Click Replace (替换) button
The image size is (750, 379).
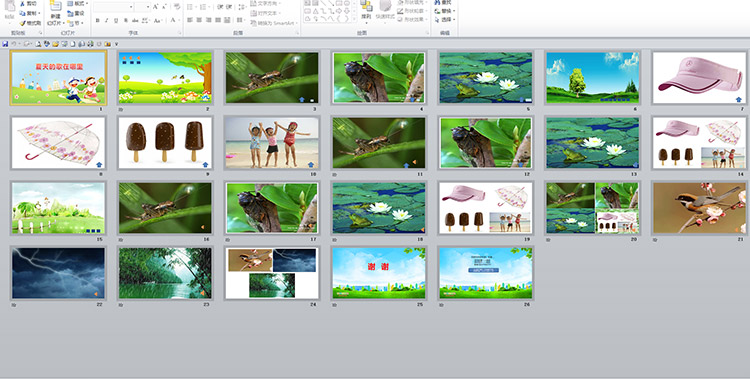(x=445, y=11)
